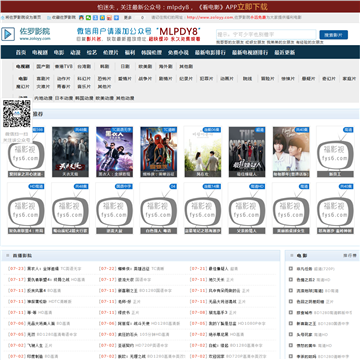Screen dimensions: 360x360
Task: Click the set-as-homepage icon at top left
Action: click(3, 17)
